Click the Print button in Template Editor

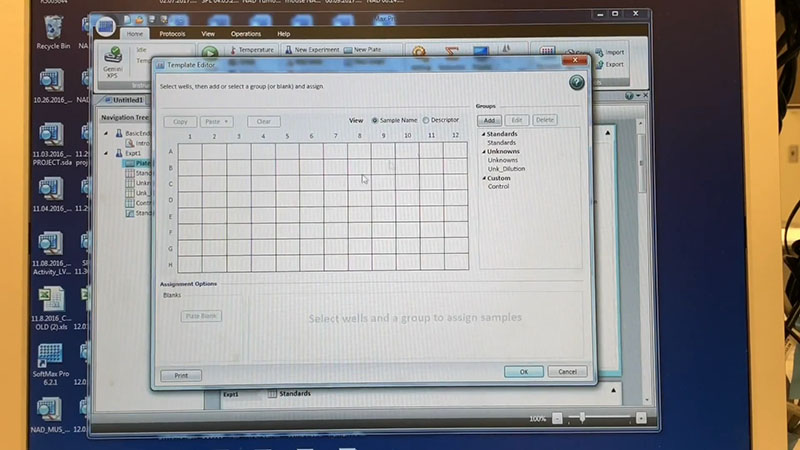click(x=181, y=376)
